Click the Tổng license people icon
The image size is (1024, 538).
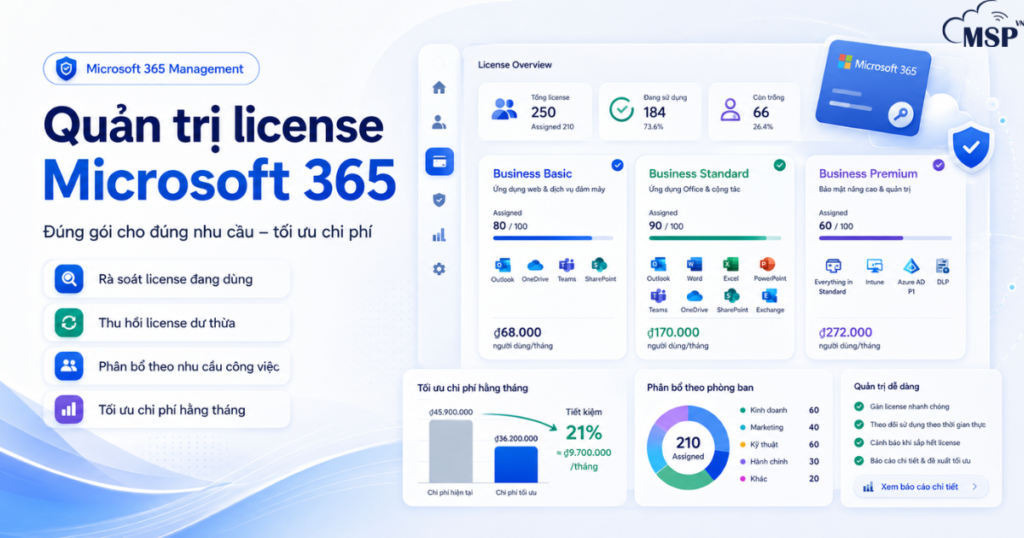click(x=504, y=109)
